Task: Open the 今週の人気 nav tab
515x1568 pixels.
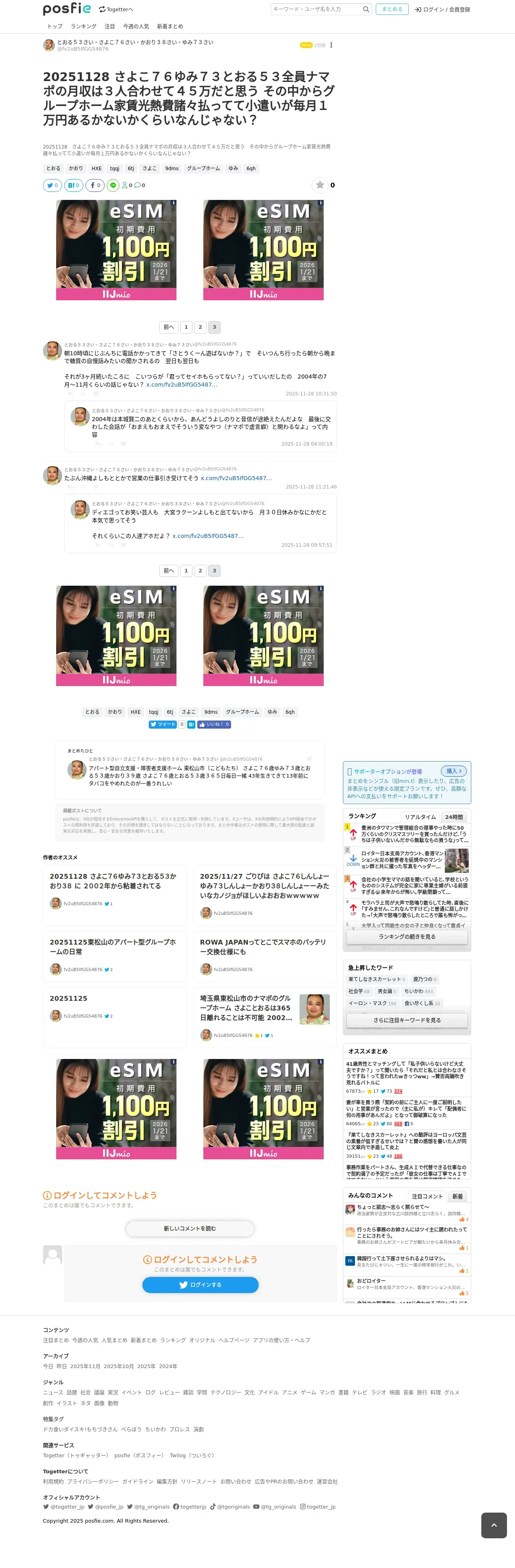Action: pos(136,26)
